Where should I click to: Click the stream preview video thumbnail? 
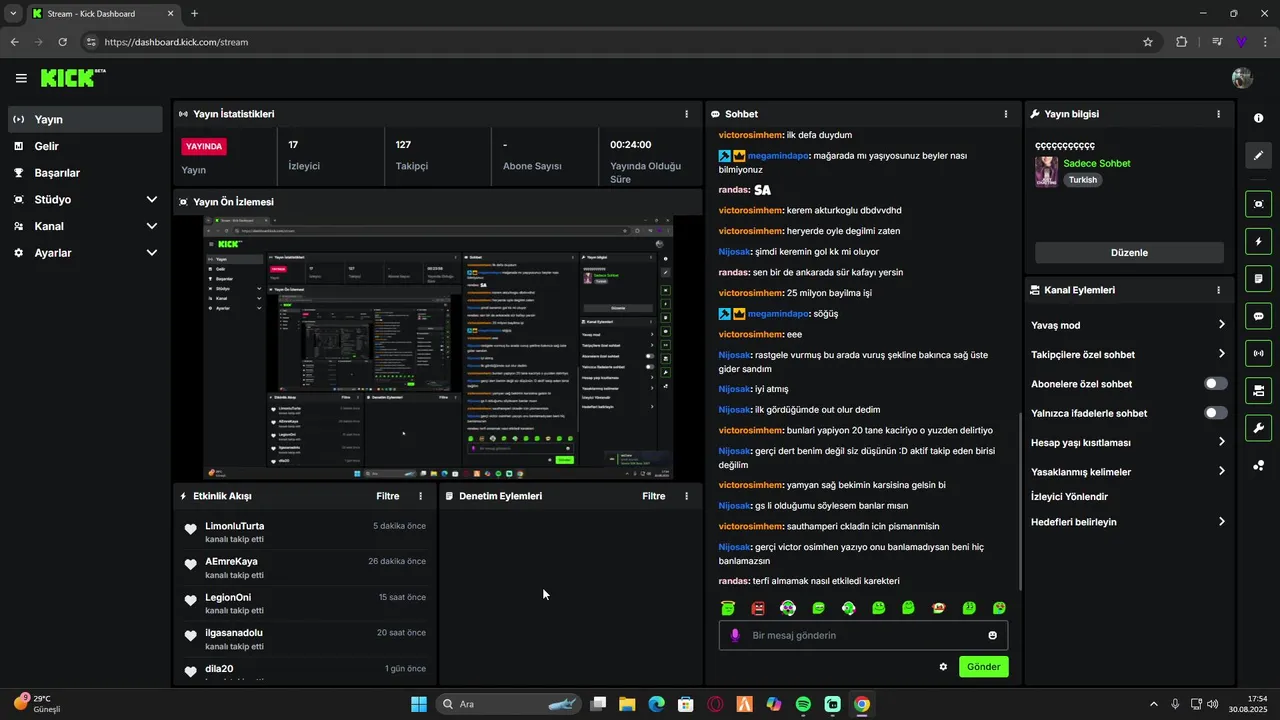click(x=438, y=347)
